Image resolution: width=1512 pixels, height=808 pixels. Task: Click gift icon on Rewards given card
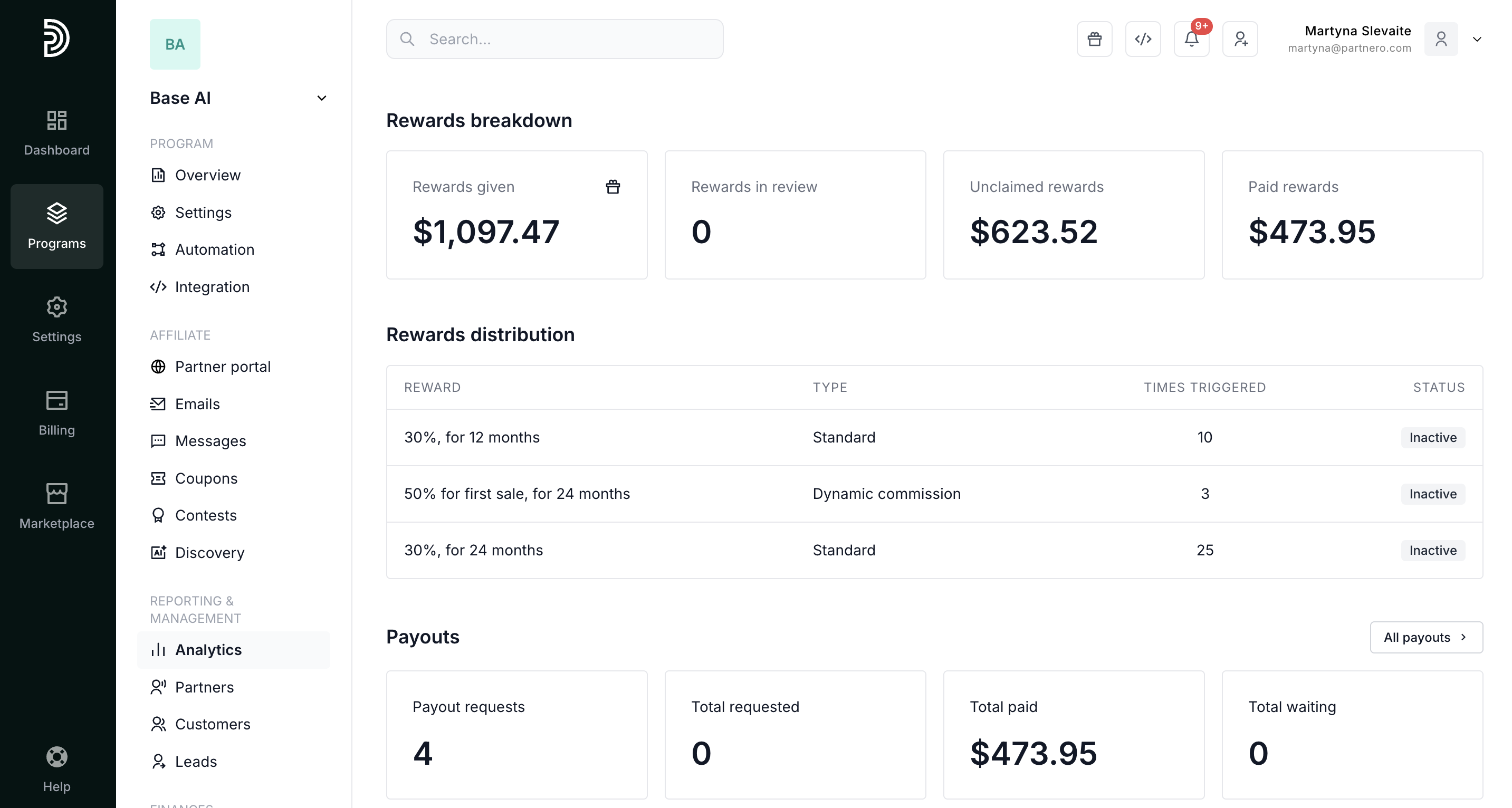612,187
